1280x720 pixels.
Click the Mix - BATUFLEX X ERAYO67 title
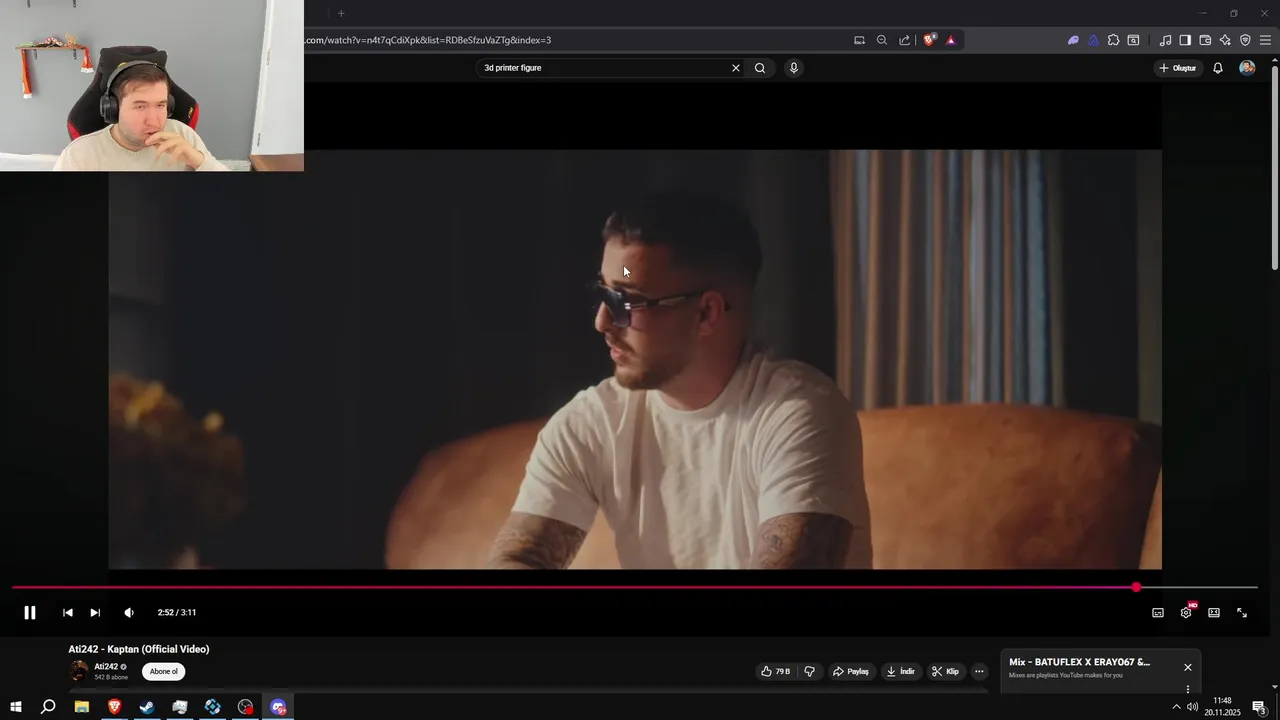(1079, 662)
